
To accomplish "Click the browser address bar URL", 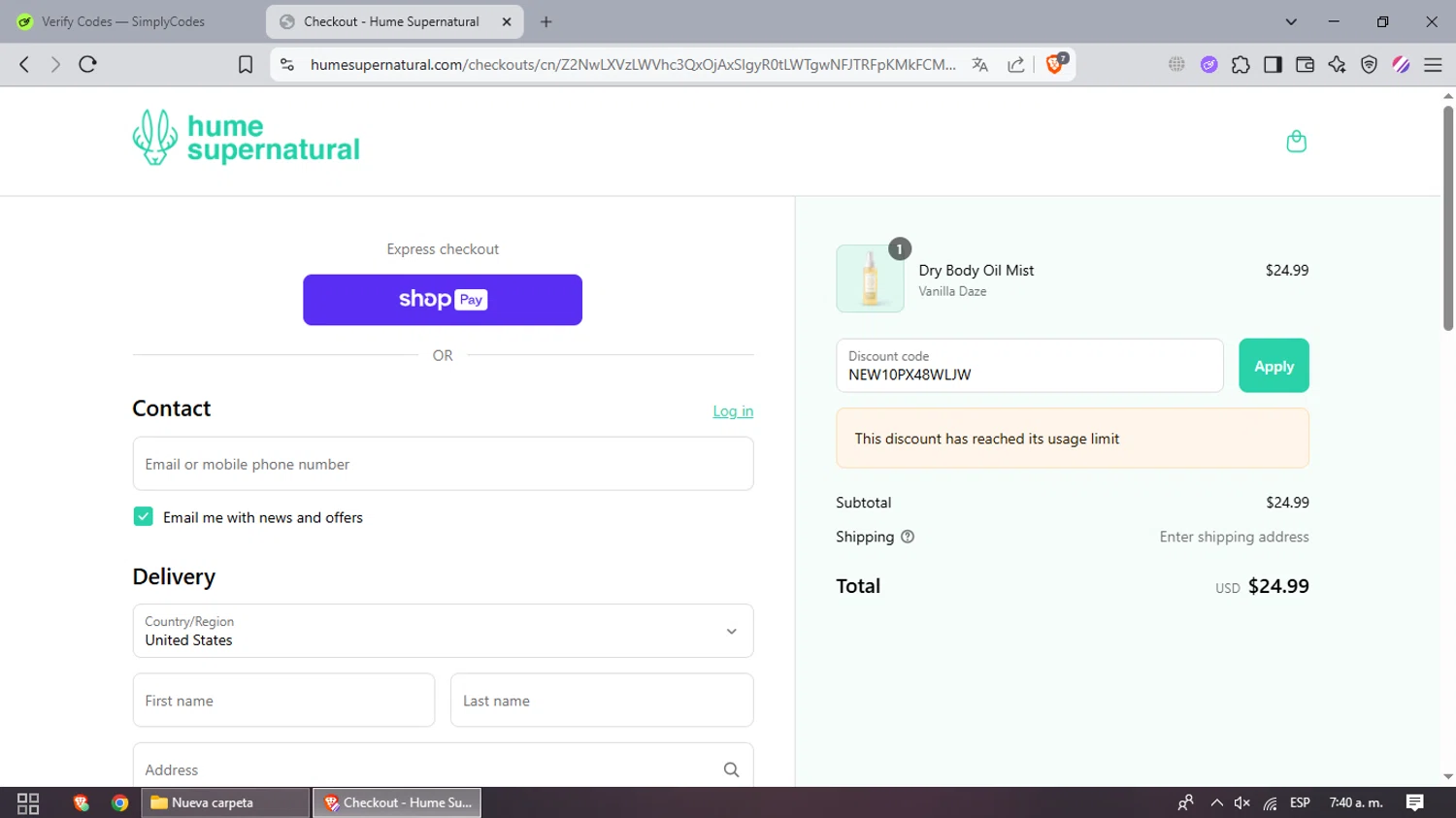I will pyautogui.click(x=633, y=64).
